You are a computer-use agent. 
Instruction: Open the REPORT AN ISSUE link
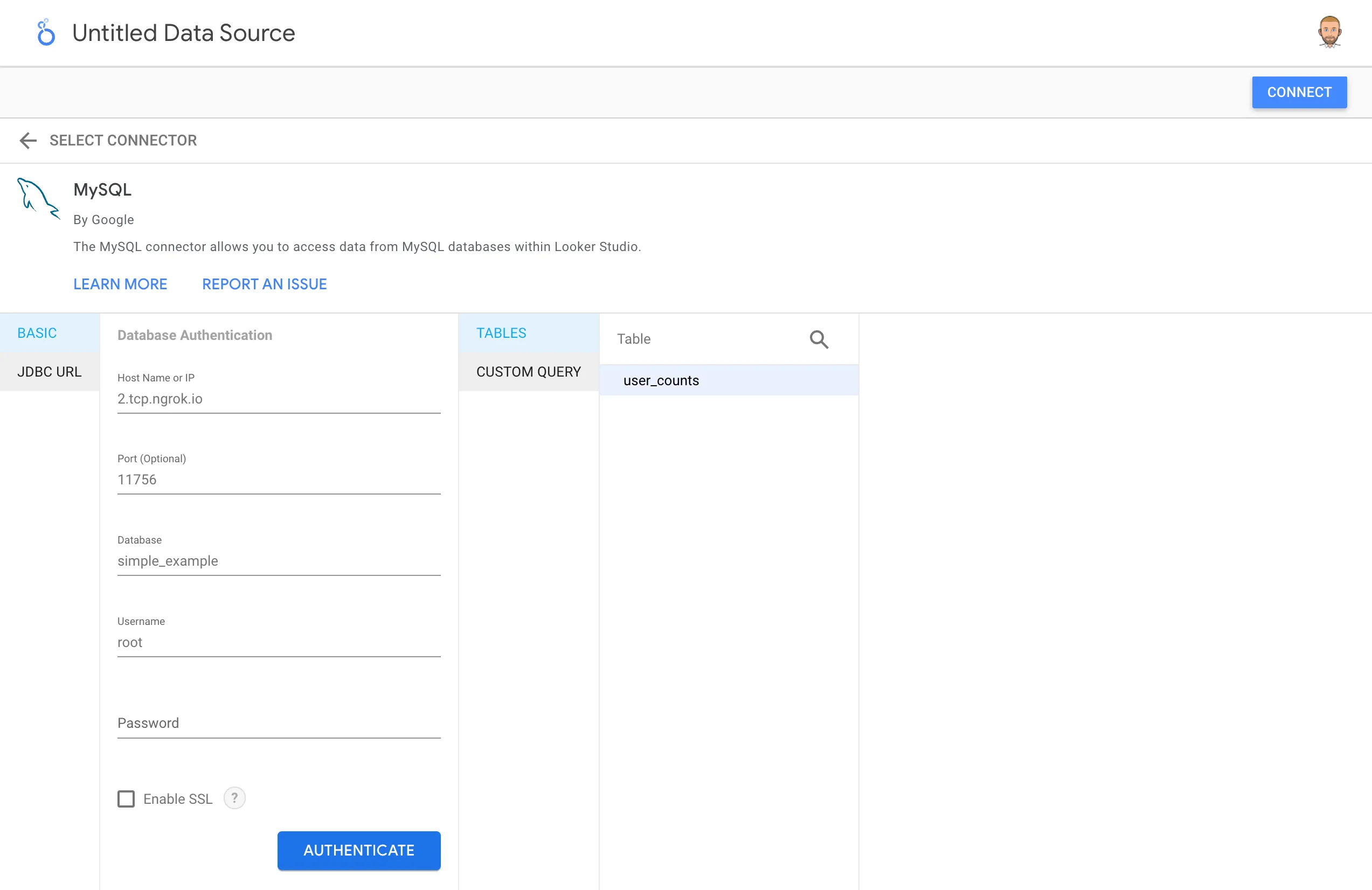(x=264, y=284)
